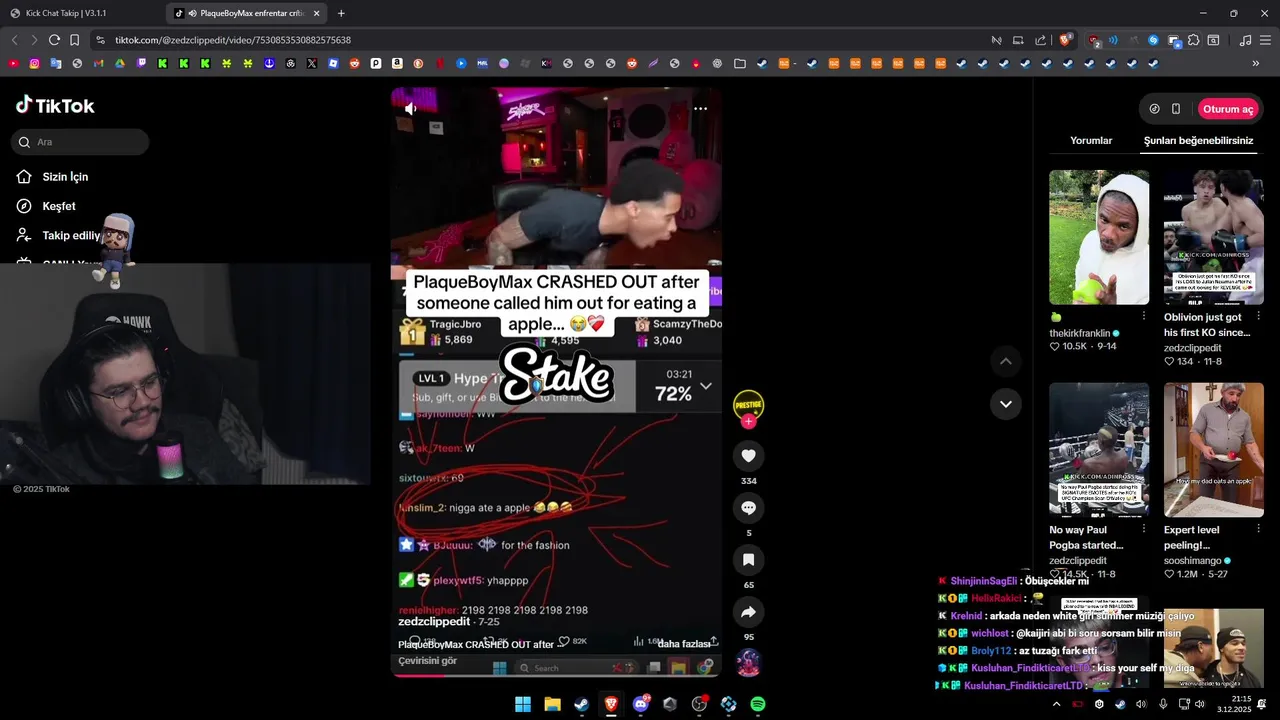Open comments via the speech bubble icon
The height and width of the screenshot is (720, 1280).
coord(748,508)
